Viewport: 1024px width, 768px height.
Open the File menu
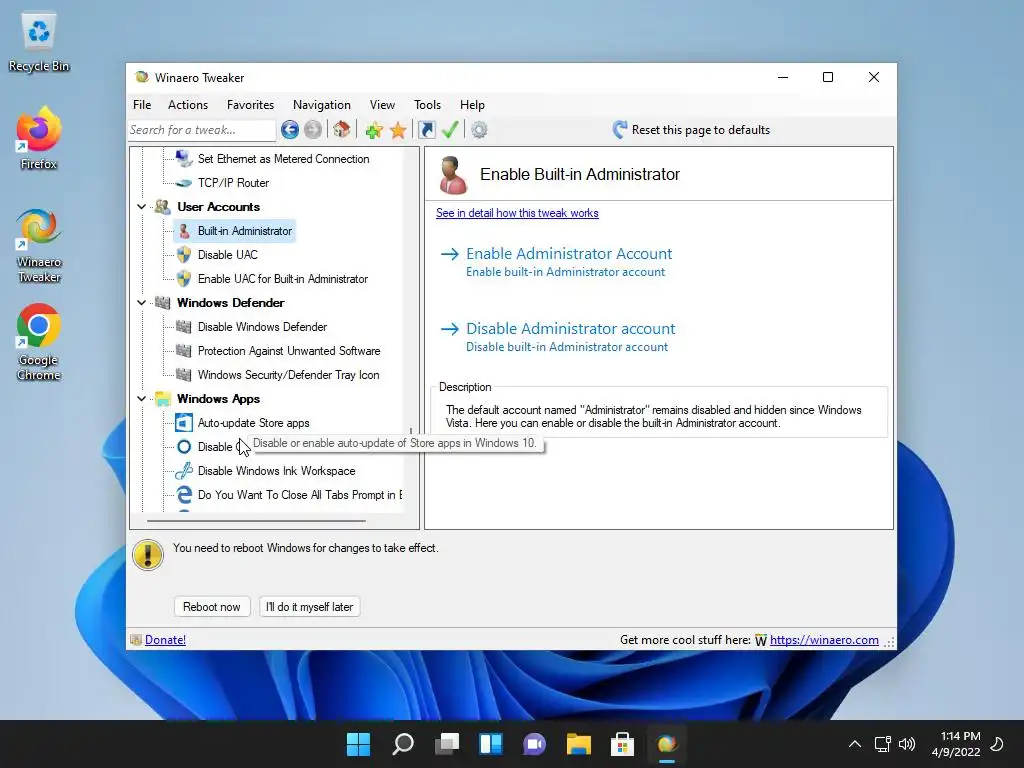[x=142, y=104]
